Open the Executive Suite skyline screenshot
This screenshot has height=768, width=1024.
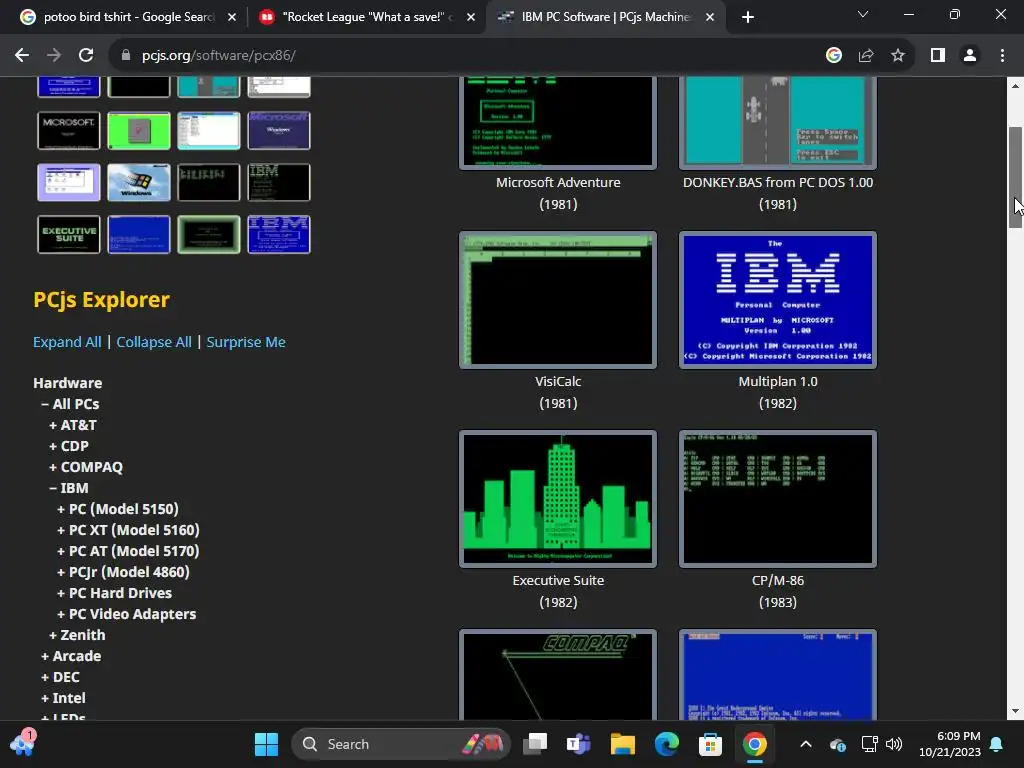558,499
